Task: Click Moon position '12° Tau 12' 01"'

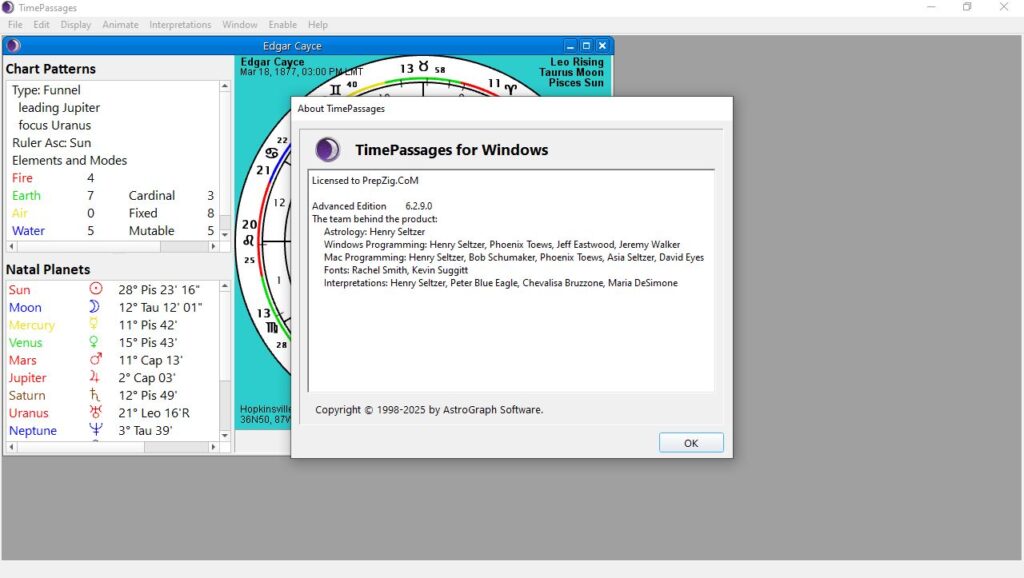Action: (161, 307)
